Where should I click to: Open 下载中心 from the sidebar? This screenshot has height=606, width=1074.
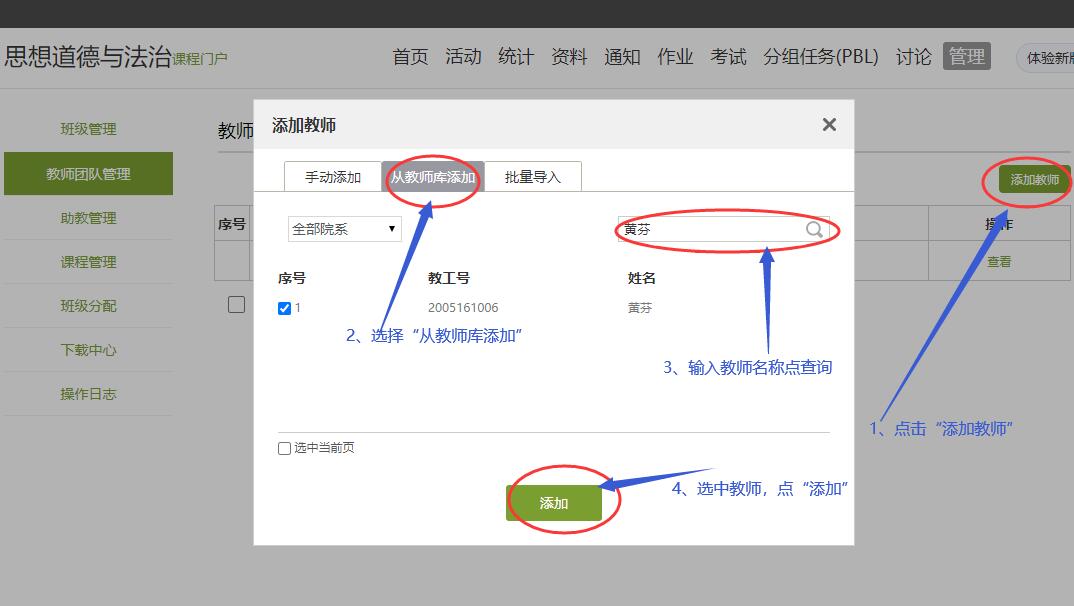point(88,350)
